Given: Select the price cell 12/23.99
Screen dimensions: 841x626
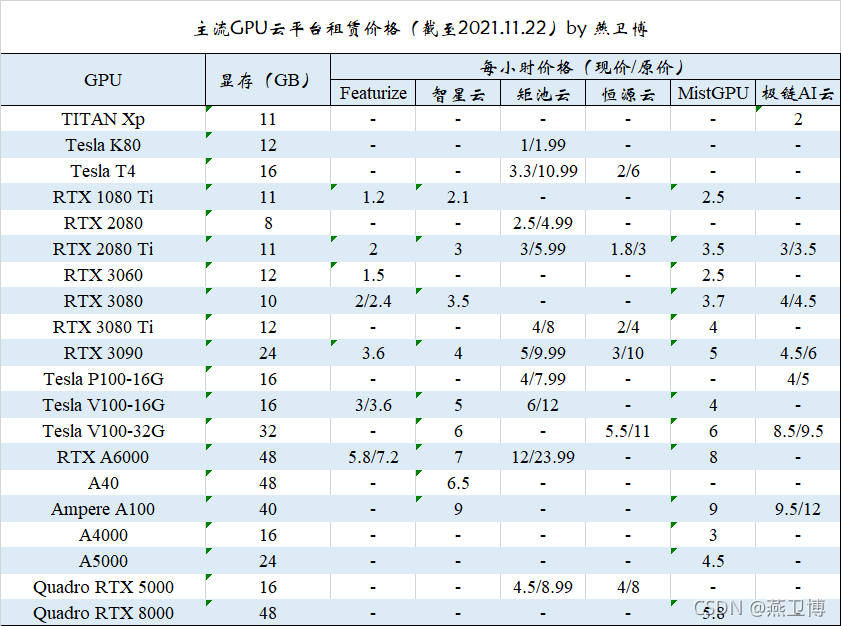Looking at the screenshot, I should point(543,457).
